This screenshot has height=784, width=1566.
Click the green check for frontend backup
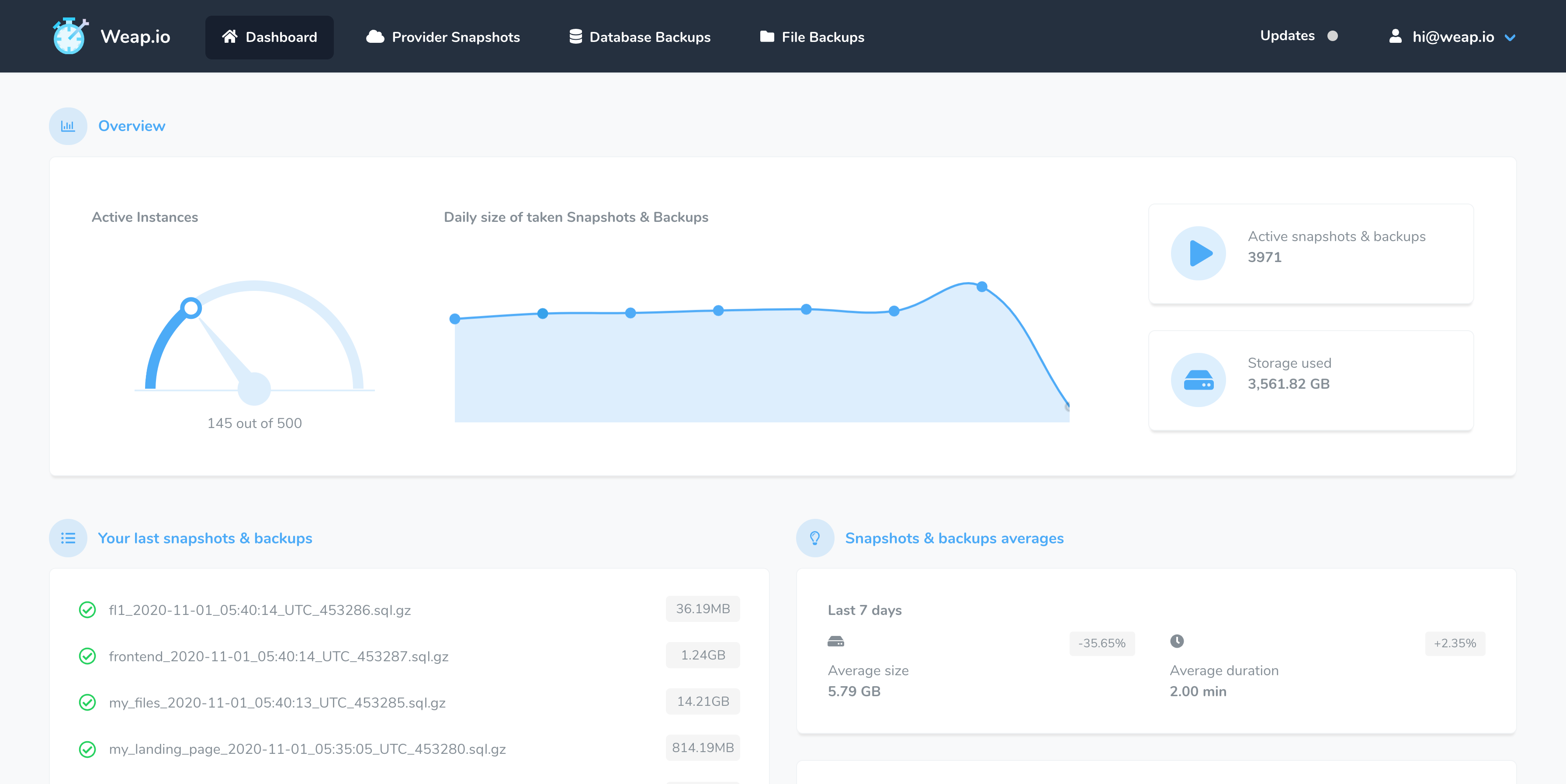pyautogui.click(x=87, y=656)
